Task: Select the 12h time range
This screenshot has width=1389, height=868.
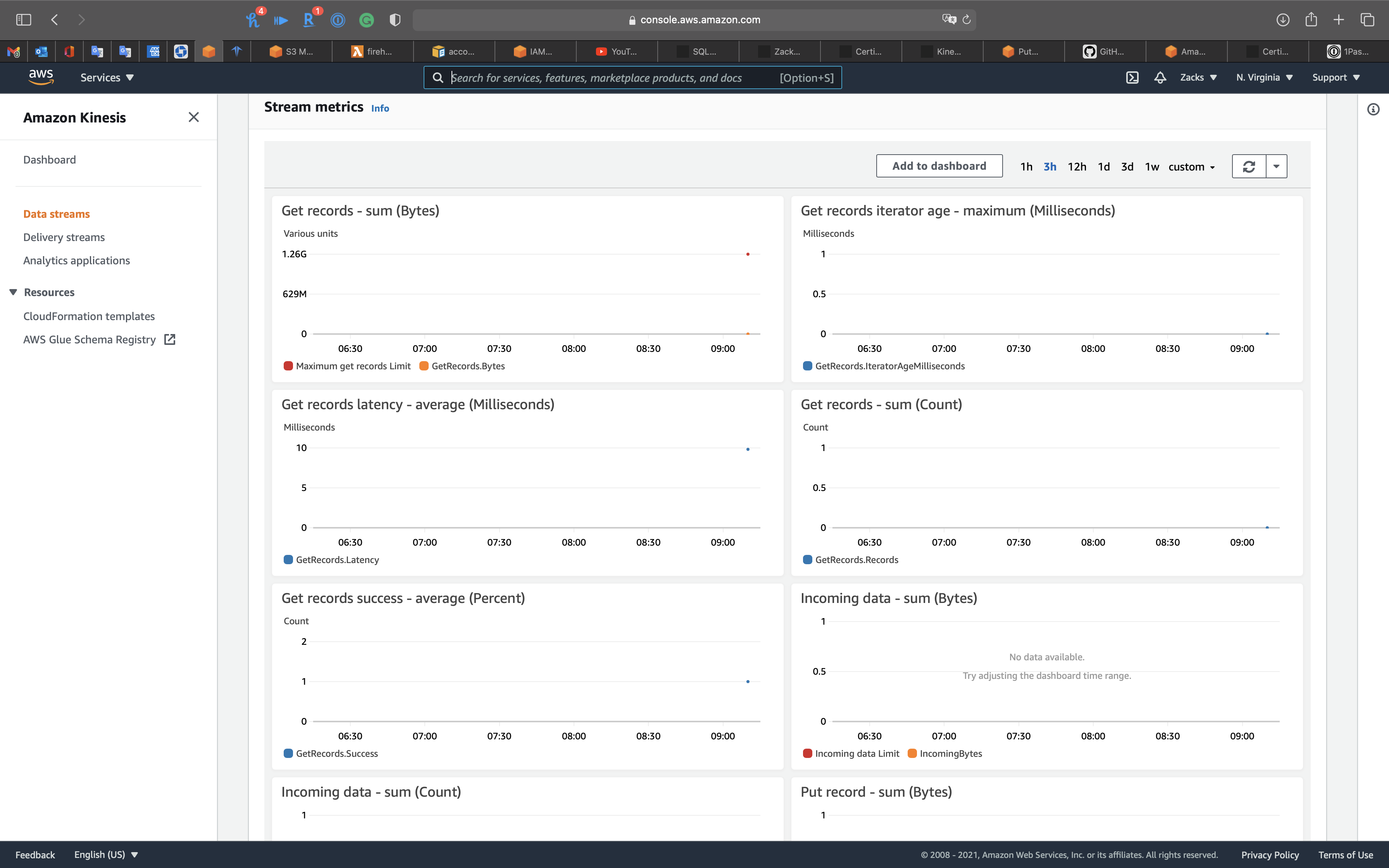Action: click(1076, 167)
